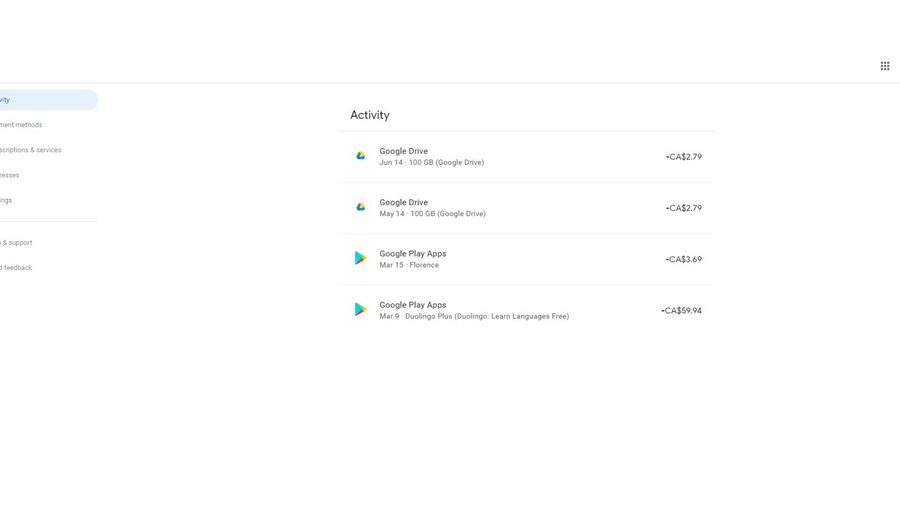Click the -CA$2.79 amount for May 14
The image size is (900, 507).
[684, 208]
